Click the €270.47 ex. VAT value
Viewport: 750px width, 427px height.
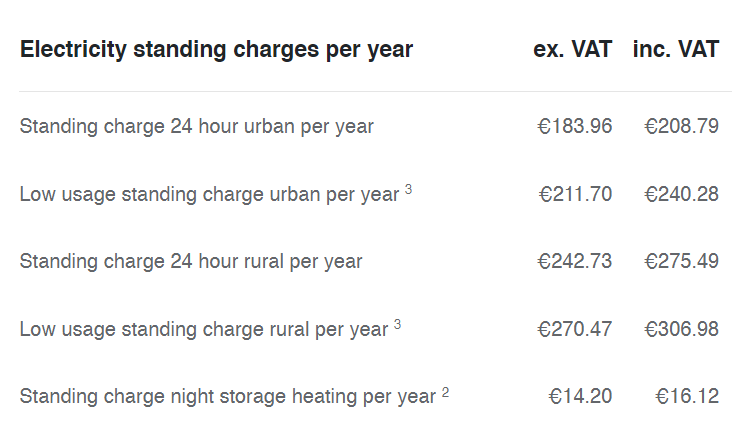click(574, 329)
